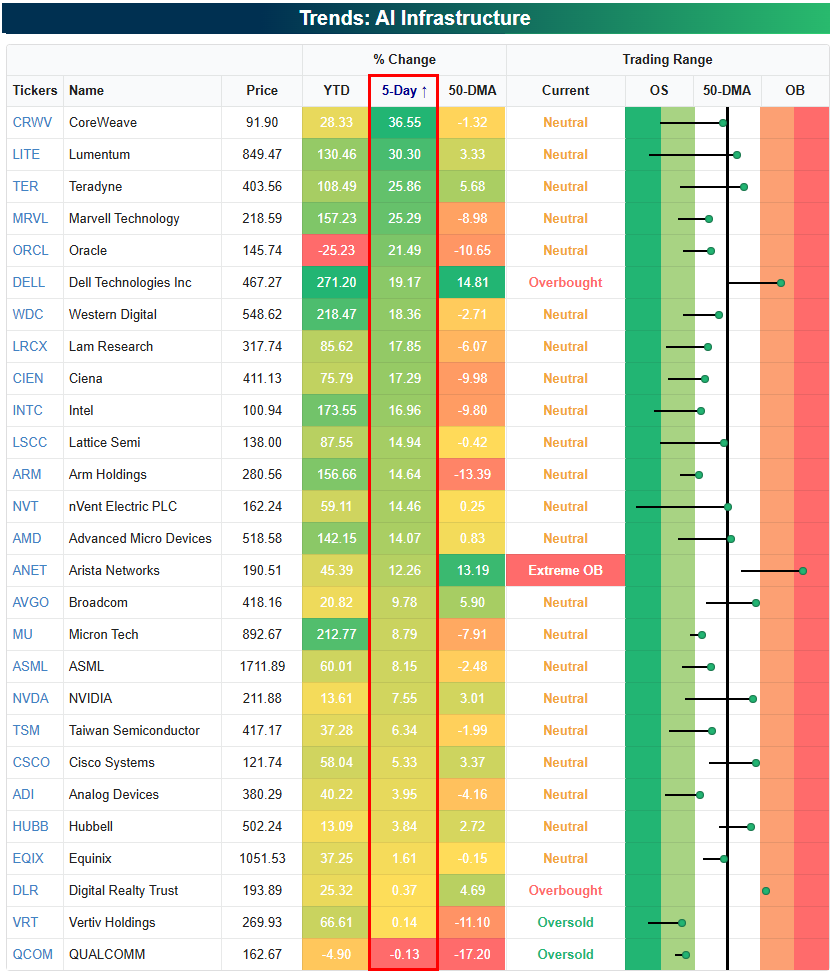This screenshot has height=978, width=835.
Task: Click the Overbought label for Dell
Action: (x=565, y=282)
